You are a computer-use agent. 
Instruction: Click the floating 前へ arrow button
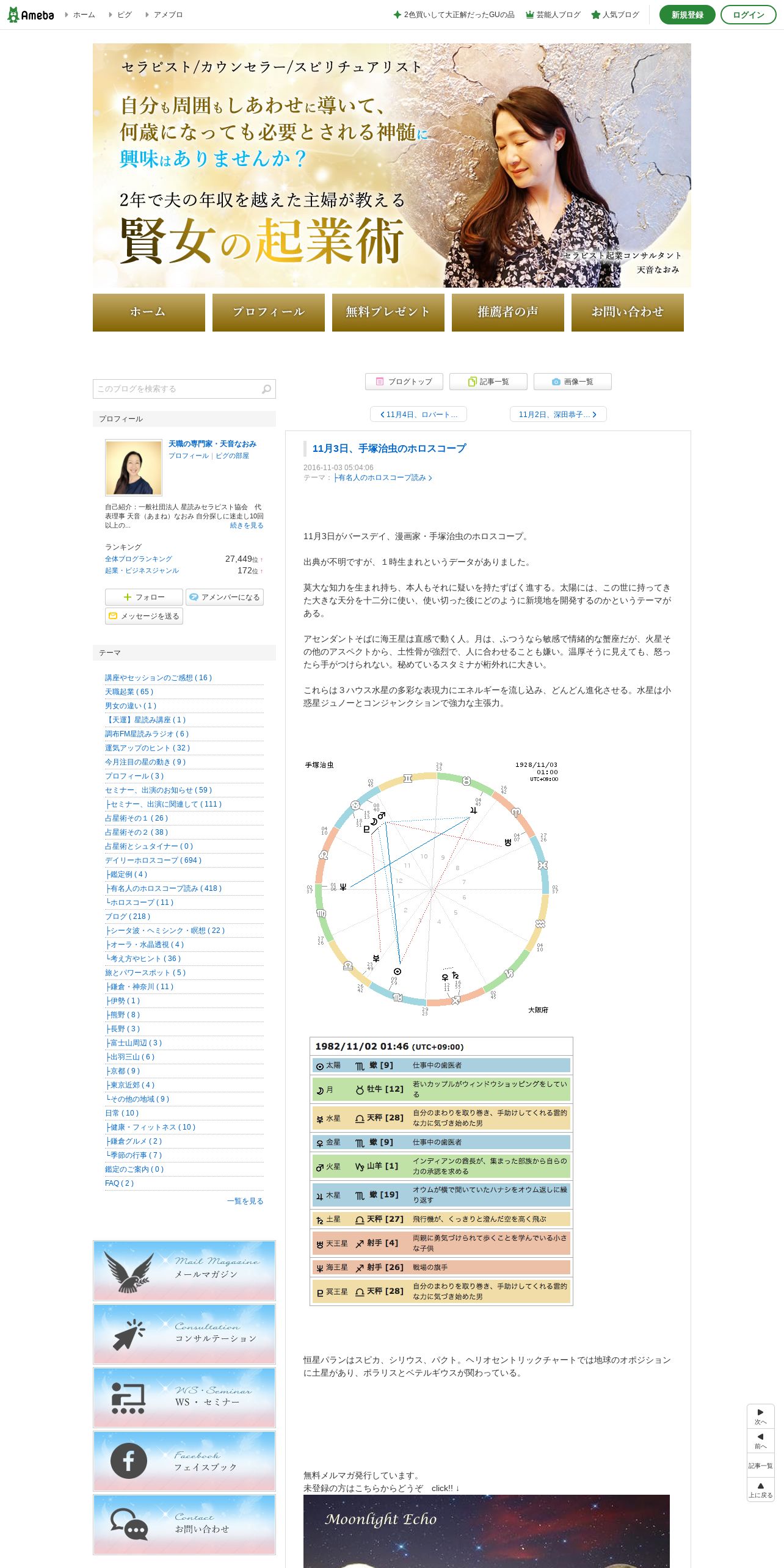click(761, 1441)
